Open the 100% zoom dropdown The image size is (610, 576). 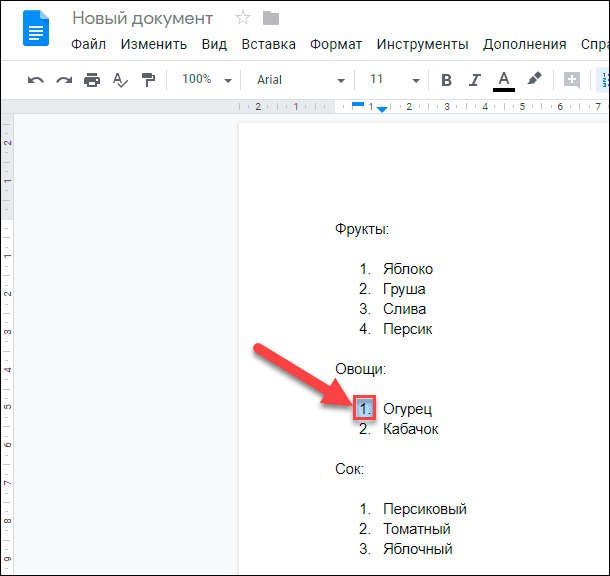tap(206, 80)
